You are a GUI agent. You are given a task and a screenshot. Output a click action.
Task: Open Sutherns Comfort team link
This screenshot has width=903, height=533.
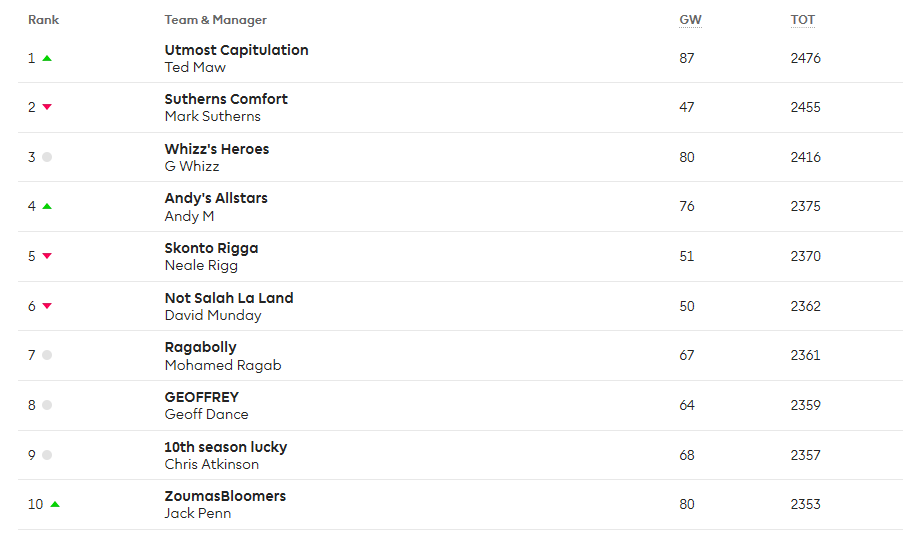[226, 99]
